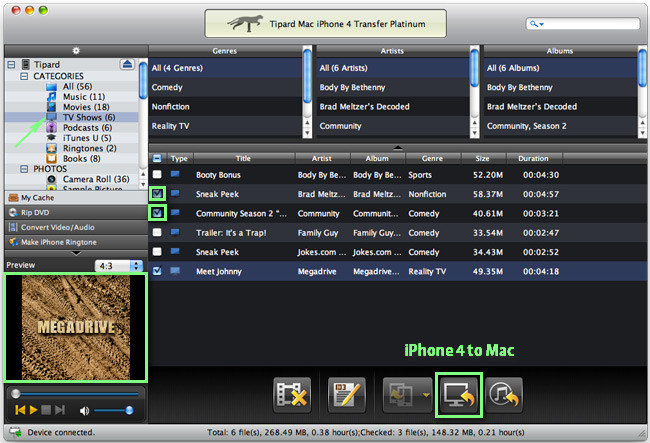
Task: Open Rip DVD tool
Action: click(x=76, y=213)
